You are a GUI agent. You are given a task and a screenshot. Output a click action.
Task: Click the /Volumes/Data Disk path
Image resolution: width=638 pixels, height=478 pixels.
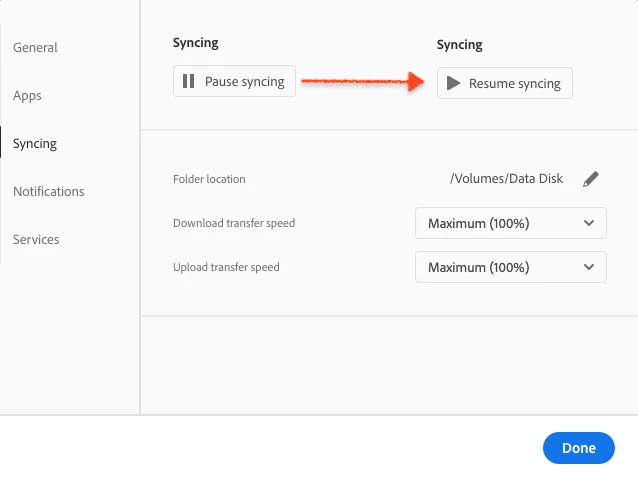click(507, 179)
